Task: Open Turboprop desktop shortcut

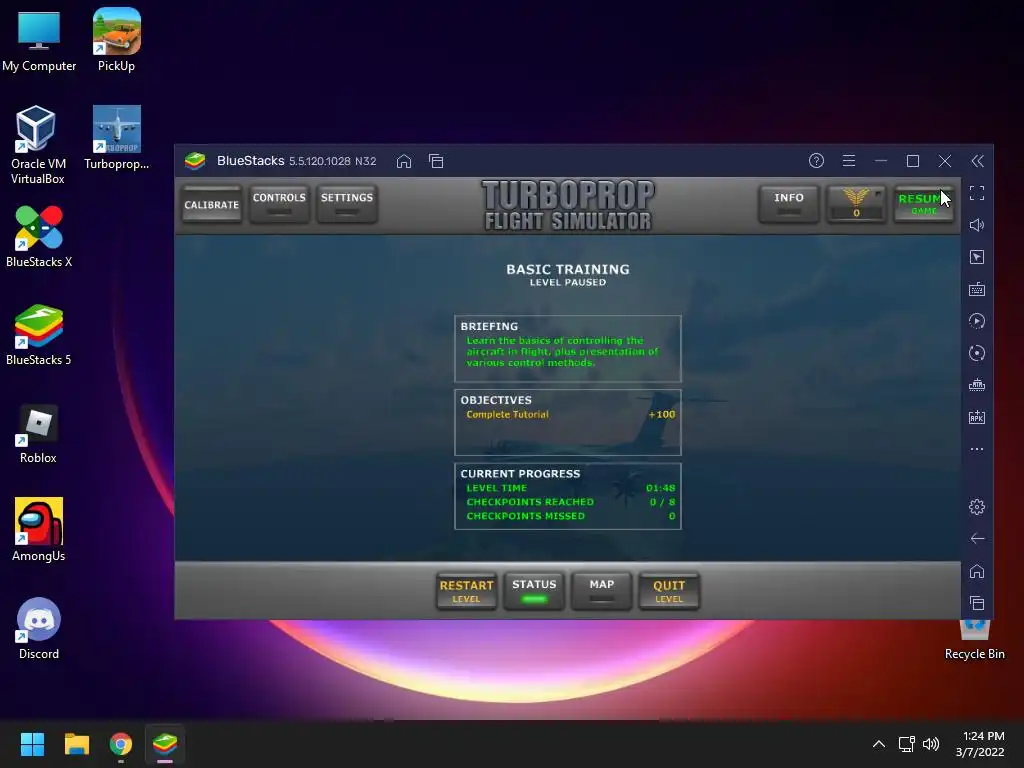Action: tap(116, 137)
